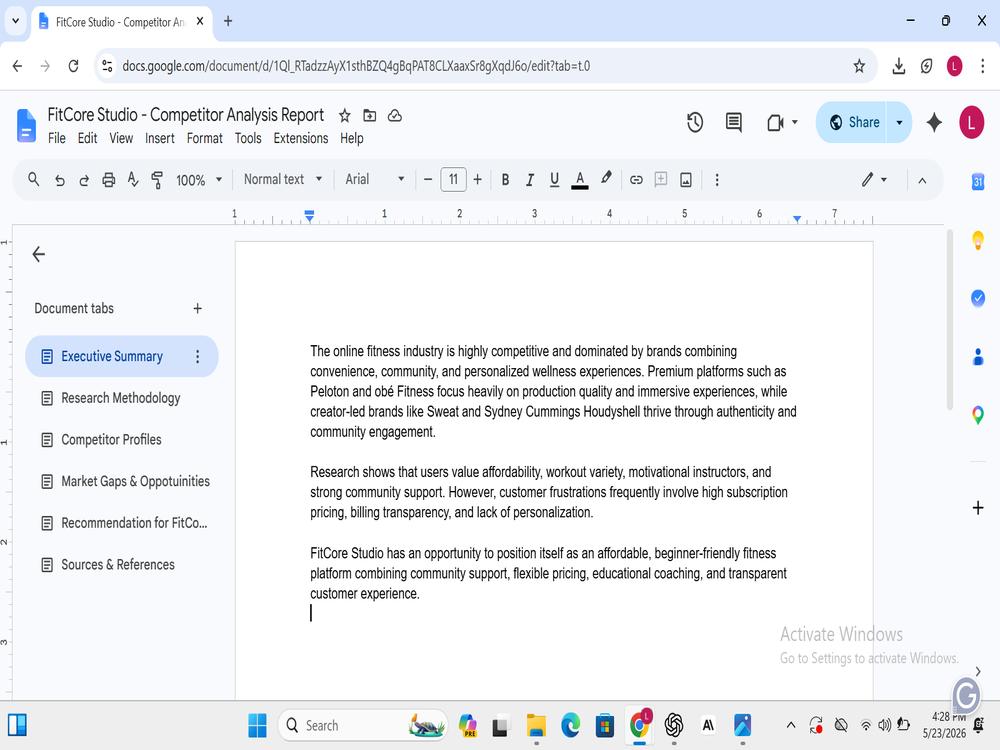Image resolution: width=1000 pixels, height=750 pixels.
Task: Open Executive Summary tab options
Action: pyautogui.click(x=198, y=357)
